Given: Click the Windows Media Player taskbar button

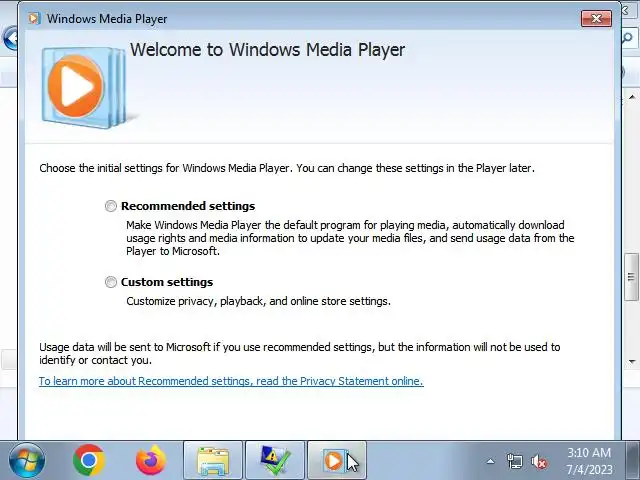Looking at the screenshot, I should [x=337, y=460].
